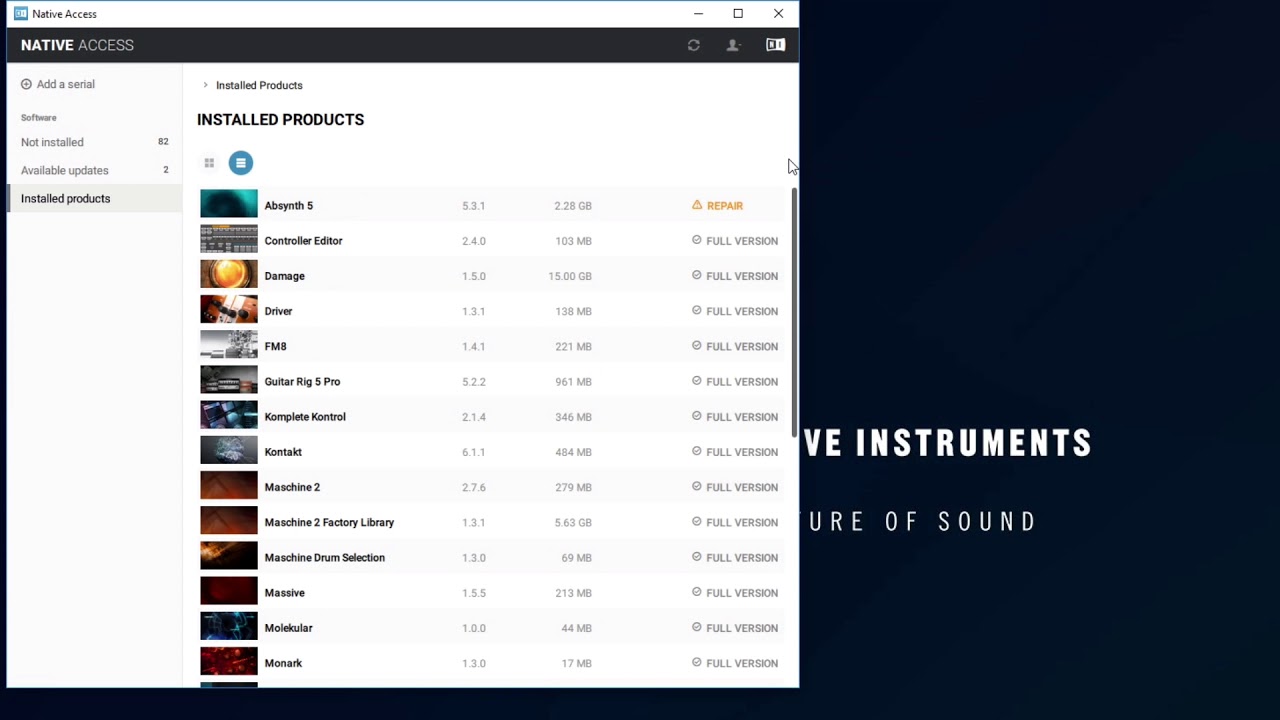This screenshot has height=720, width=1280.
Task: Click Massive full version checkmark icon
Action: tap(697, 592)
